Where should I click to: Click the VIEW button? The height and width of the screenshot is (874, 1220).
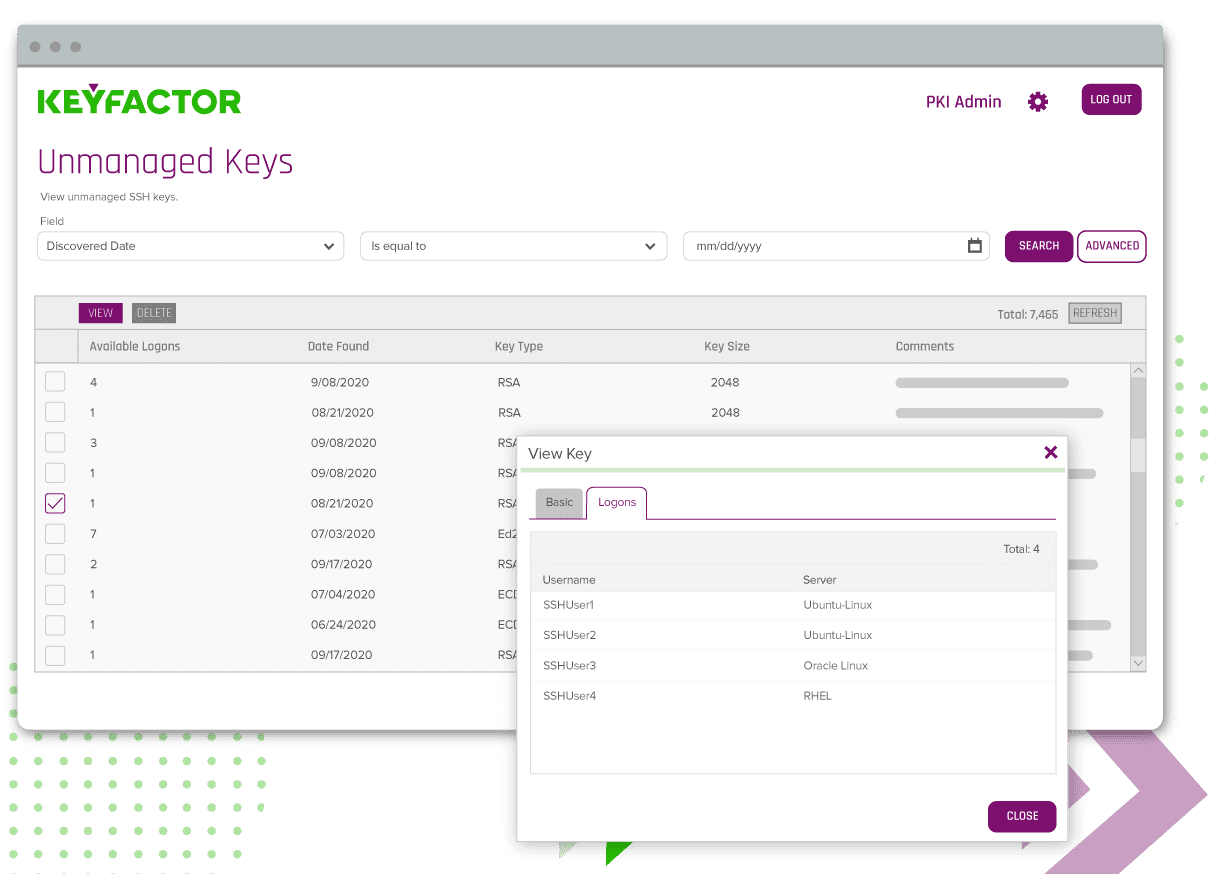(x=101, y=313)
